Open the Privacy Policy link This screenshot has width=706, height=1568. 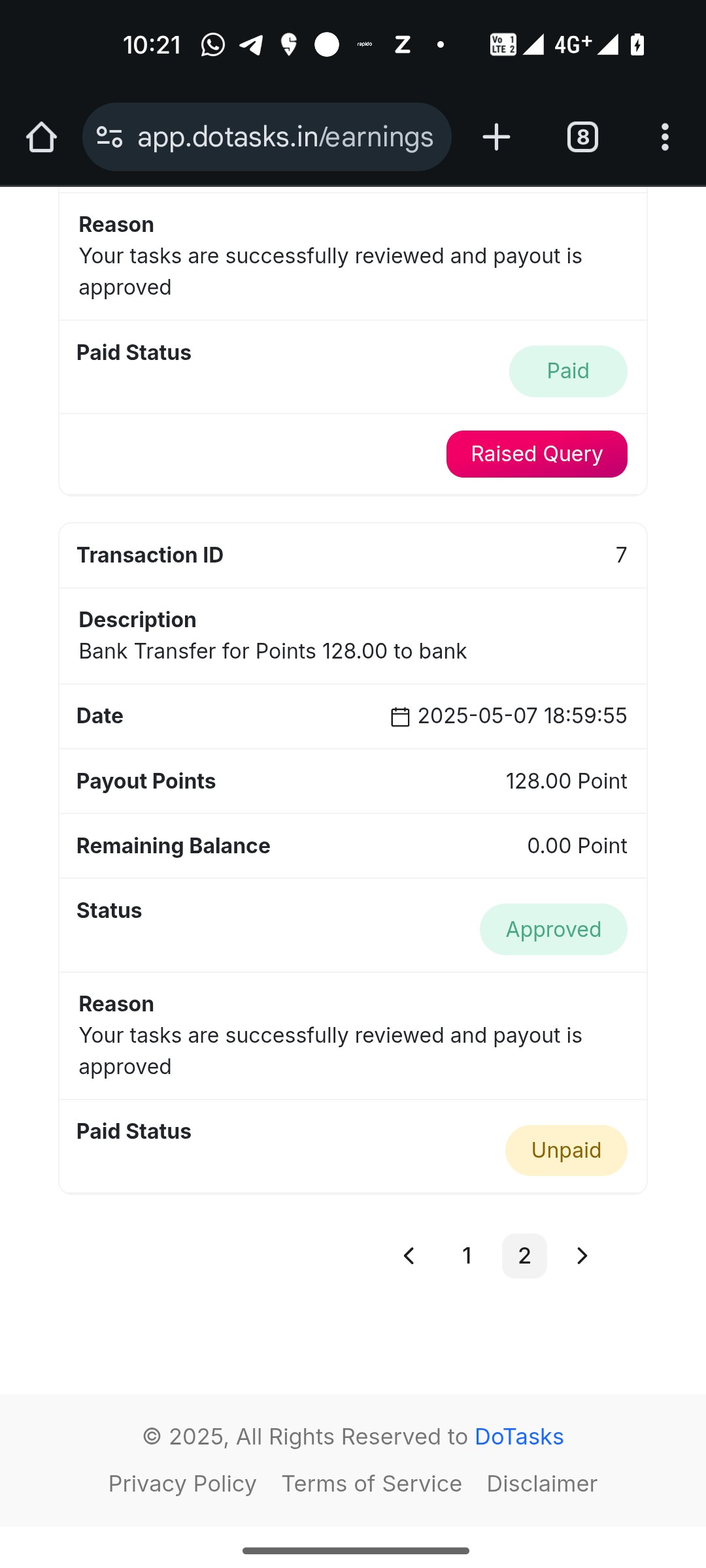(182, 1484)
